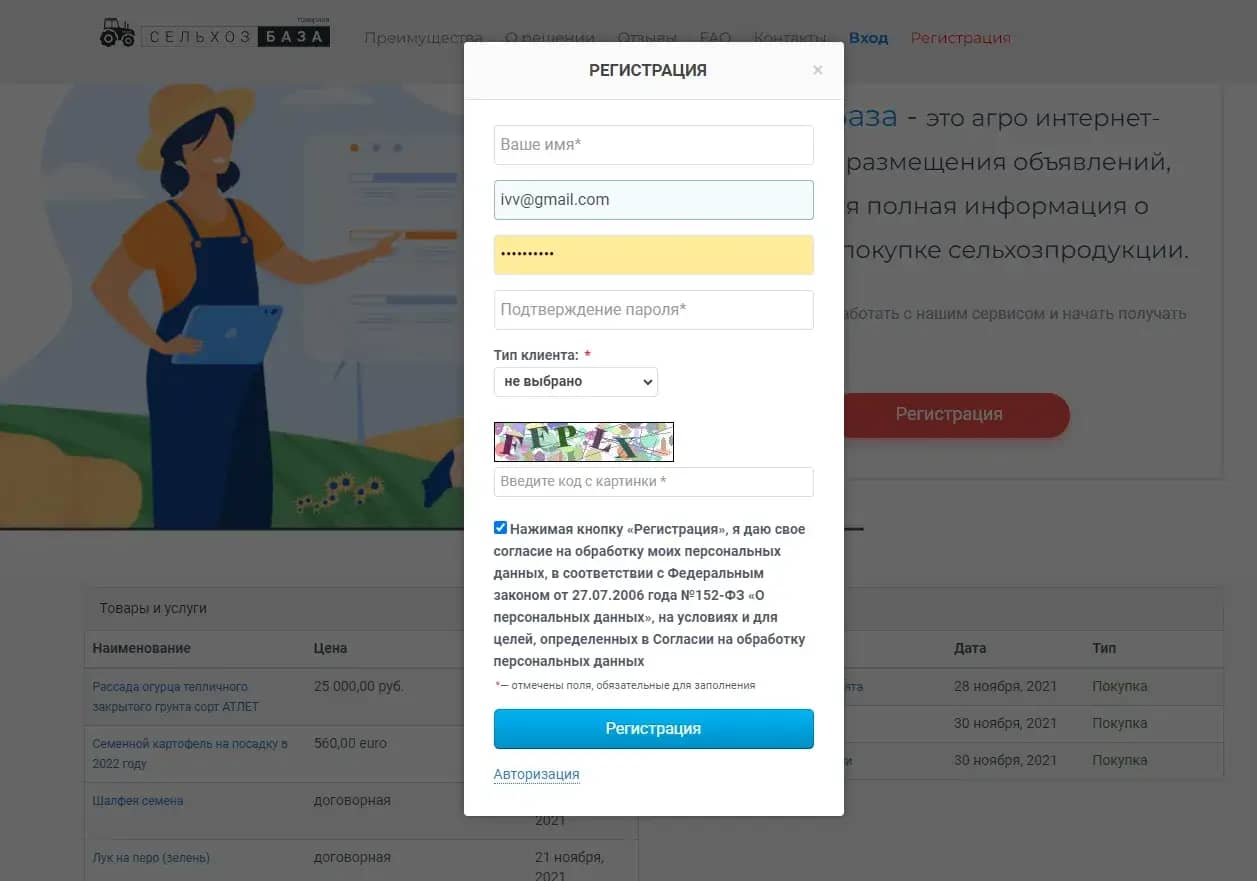Viewport: 1257px width, 881px height.
Task: Click the captcha image
Action: 584,442
